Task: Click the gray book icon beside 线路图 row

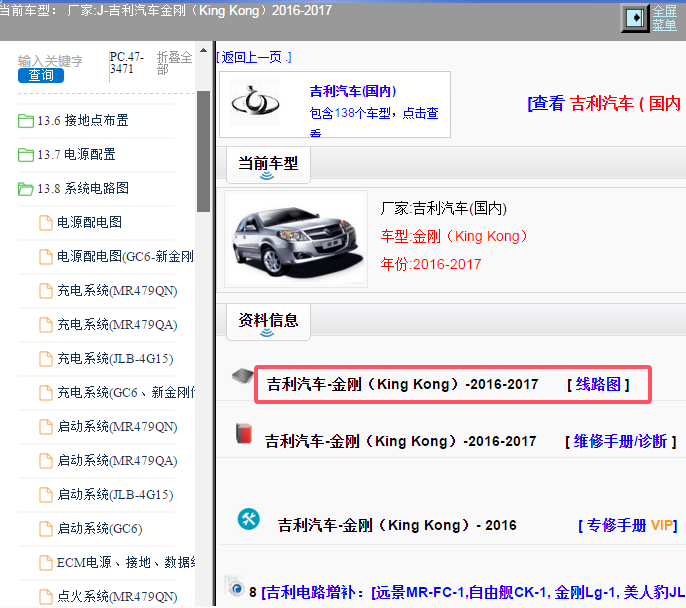Action: tap(242, 376)
